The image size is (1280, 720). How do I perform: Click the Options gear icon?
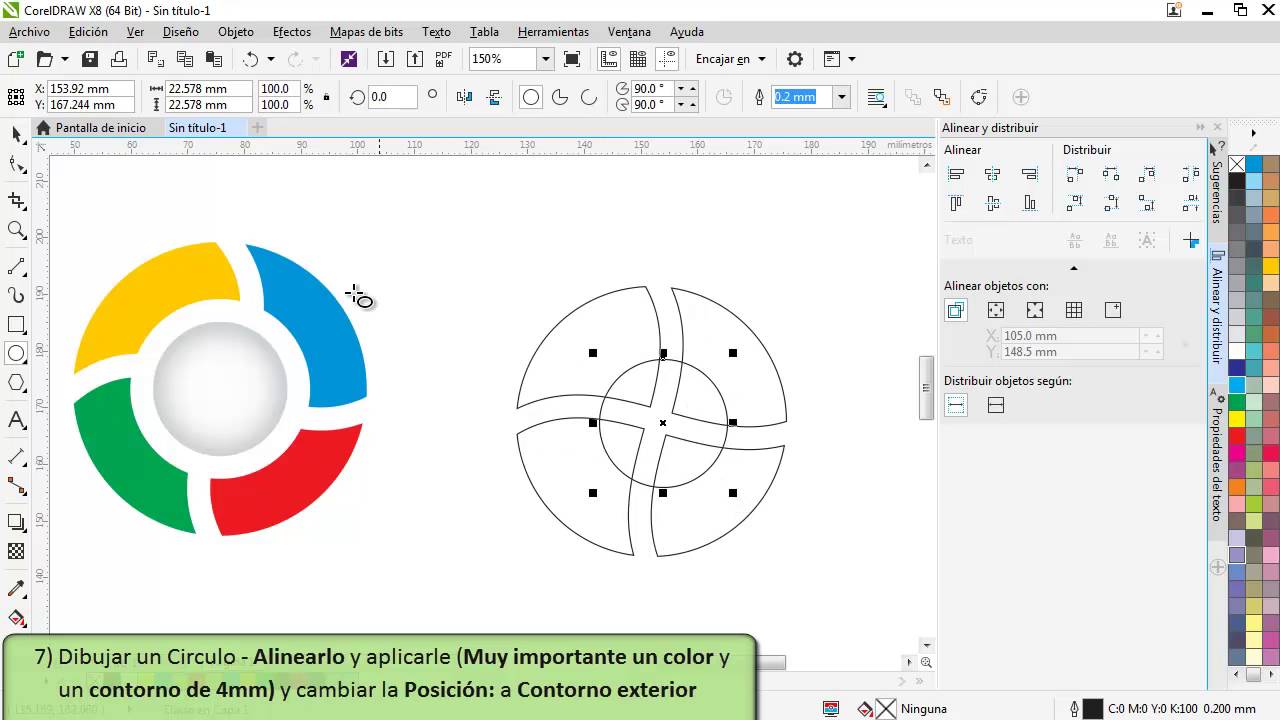795,59
